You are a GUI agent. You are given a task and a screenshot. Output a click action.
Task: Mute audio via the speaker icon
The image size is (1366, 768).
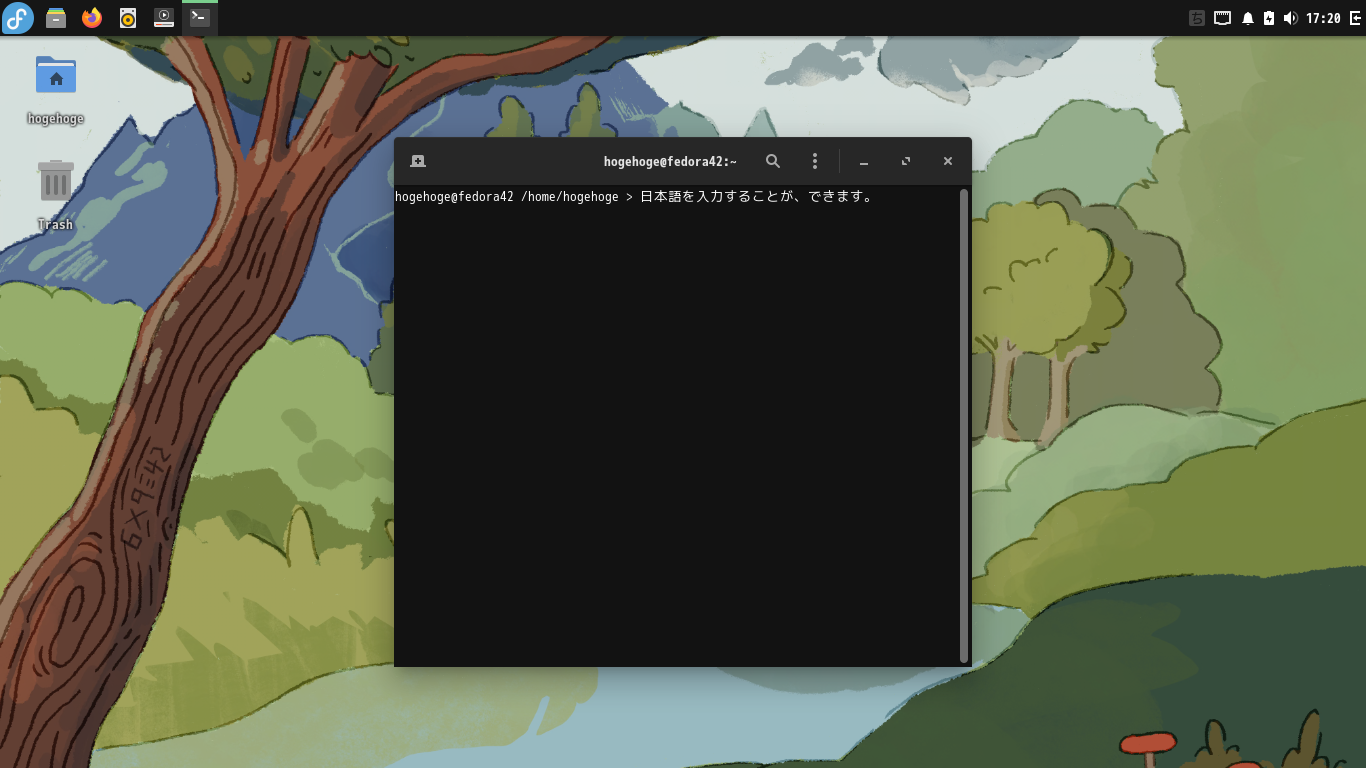(1291, 17)
